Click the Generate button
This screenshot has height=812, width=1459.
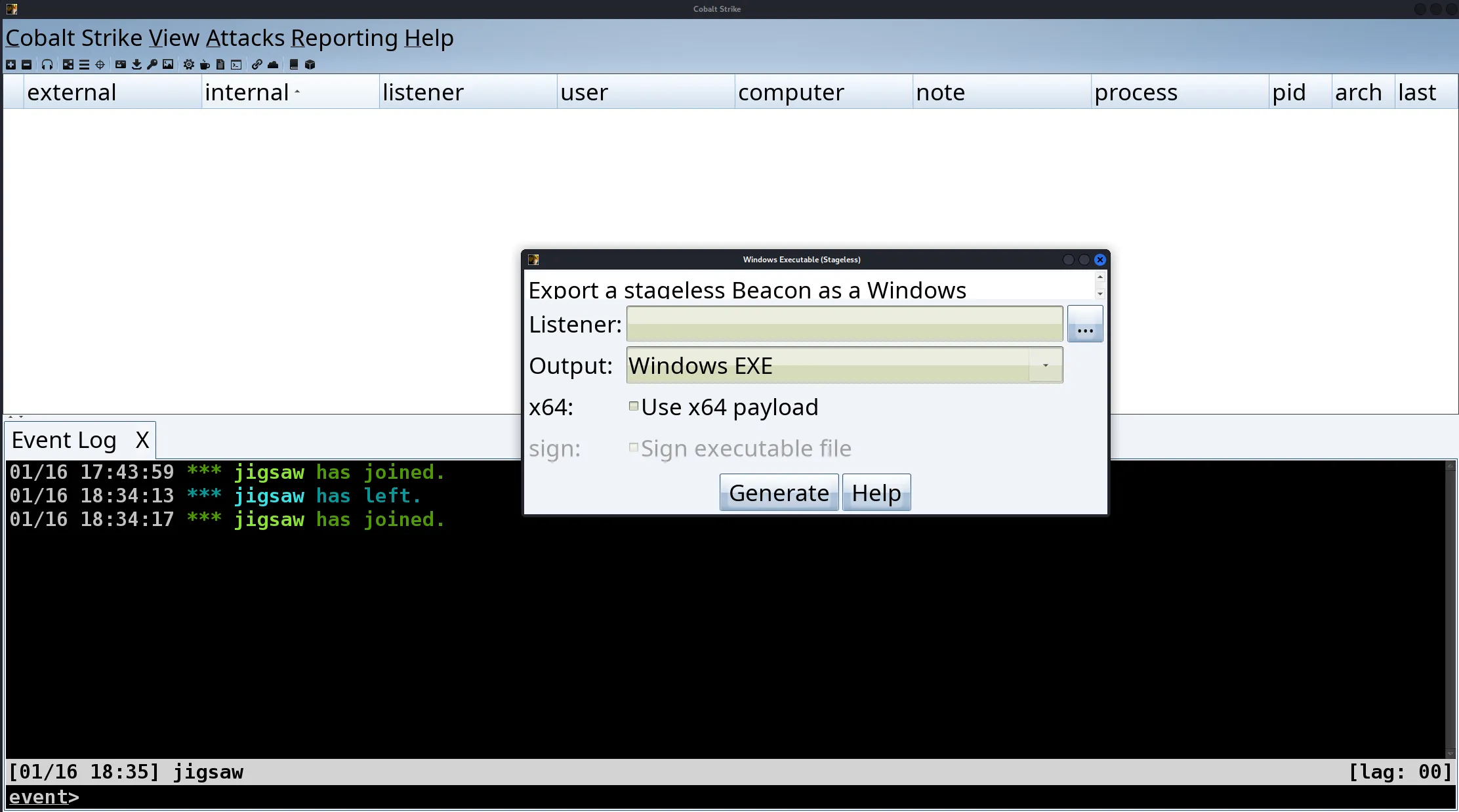pos(779,493)
